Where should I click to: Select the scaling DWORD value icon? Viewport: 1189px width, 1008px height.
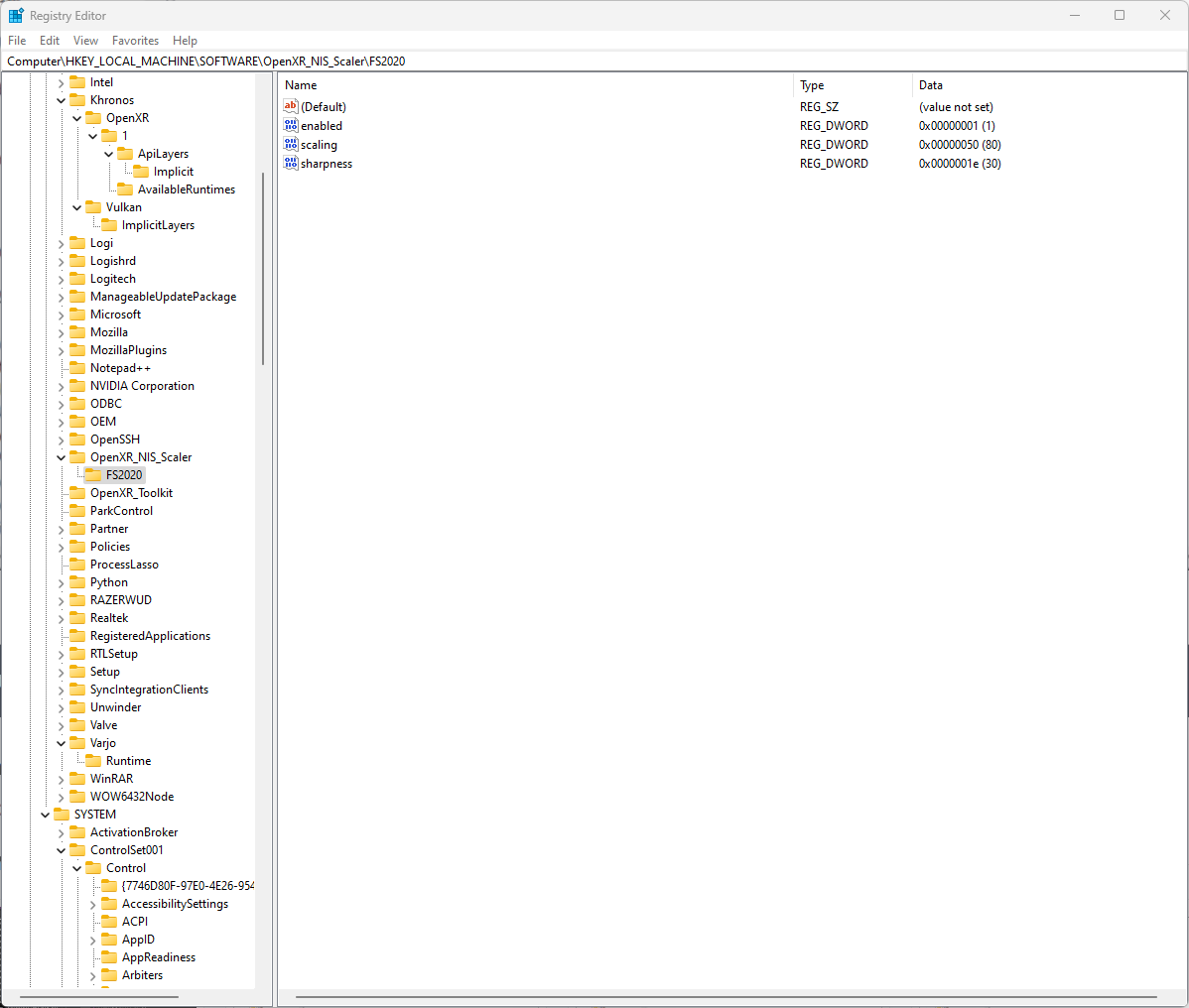[291, 144]
